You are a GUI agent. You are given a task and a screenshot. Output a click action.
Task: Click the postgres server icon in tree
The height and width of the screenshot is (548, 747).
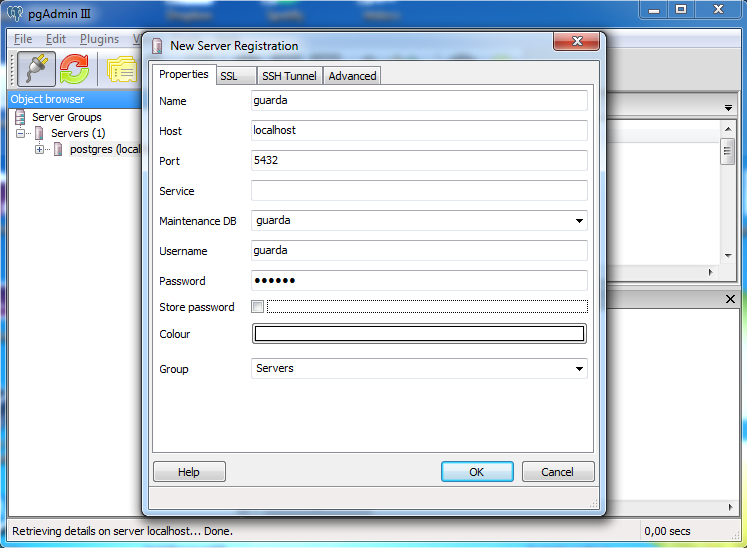click(x=58, y=149)
